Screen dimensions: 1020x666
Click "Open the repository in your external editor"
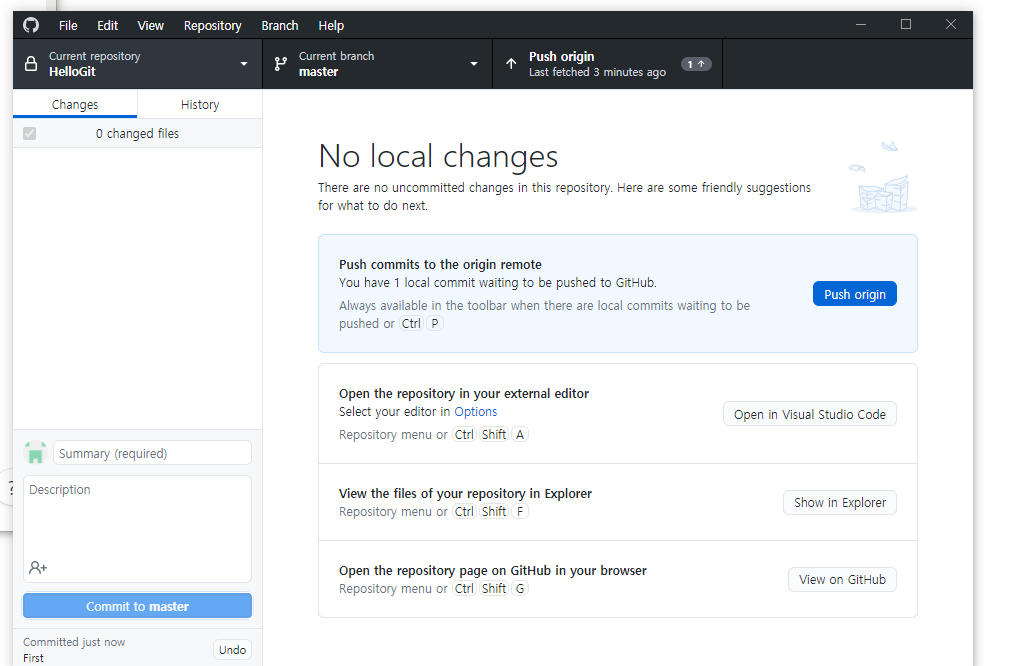point(464,393)
